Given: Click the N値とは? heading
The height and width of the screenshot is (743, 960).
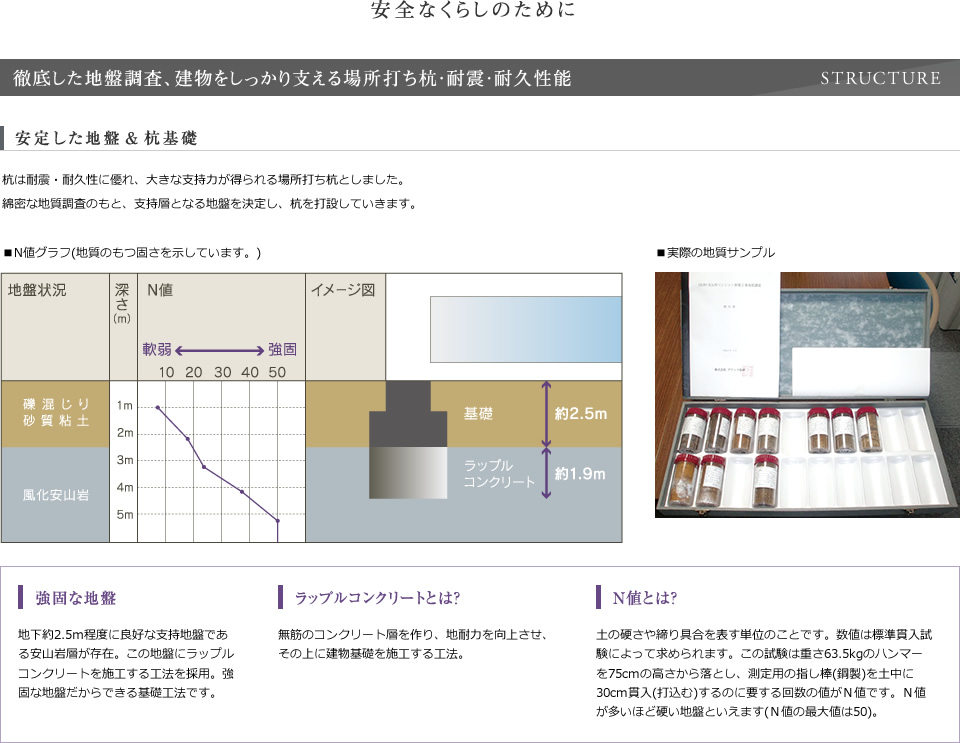Looking at the screenshot, I should click(x=644, y=598).
